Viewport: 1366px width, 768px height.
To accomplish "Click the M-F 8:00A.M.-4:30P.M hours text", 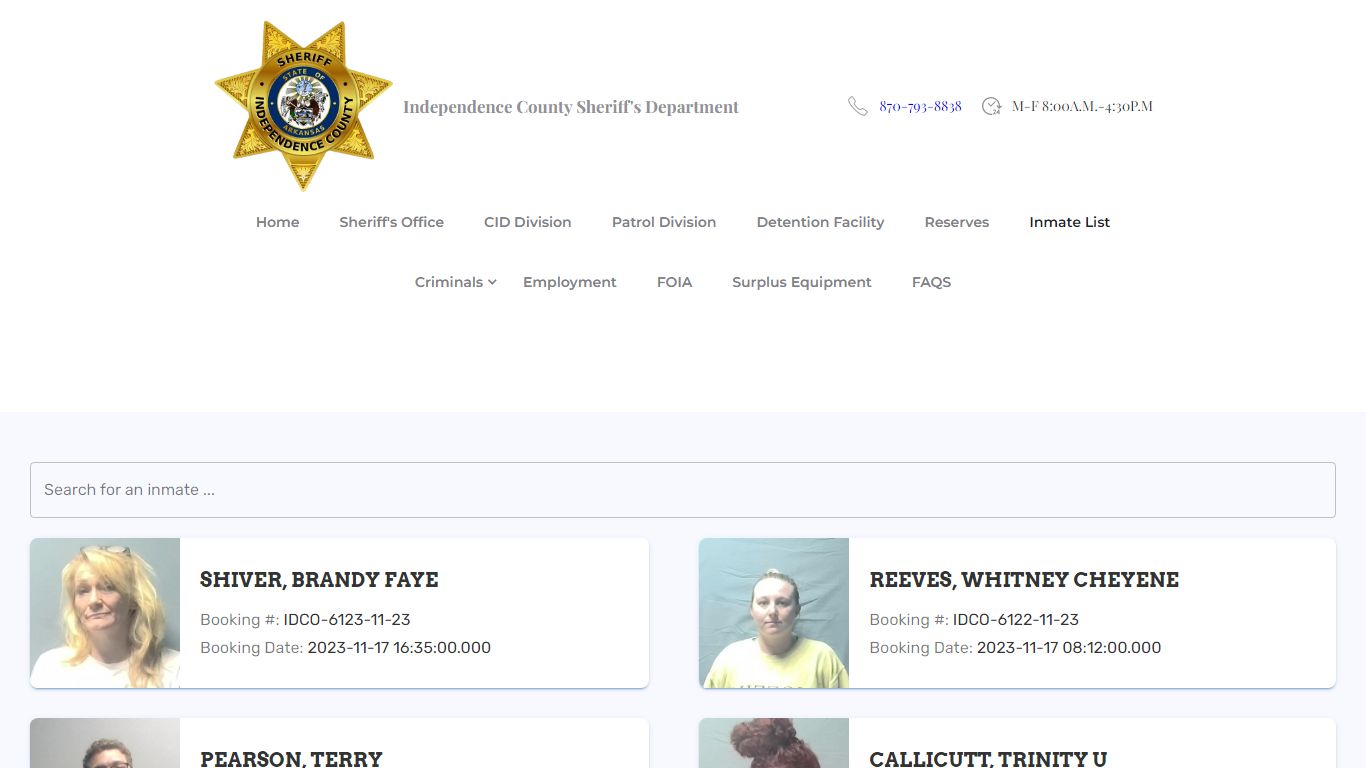I will click(x=1082, y=106).
